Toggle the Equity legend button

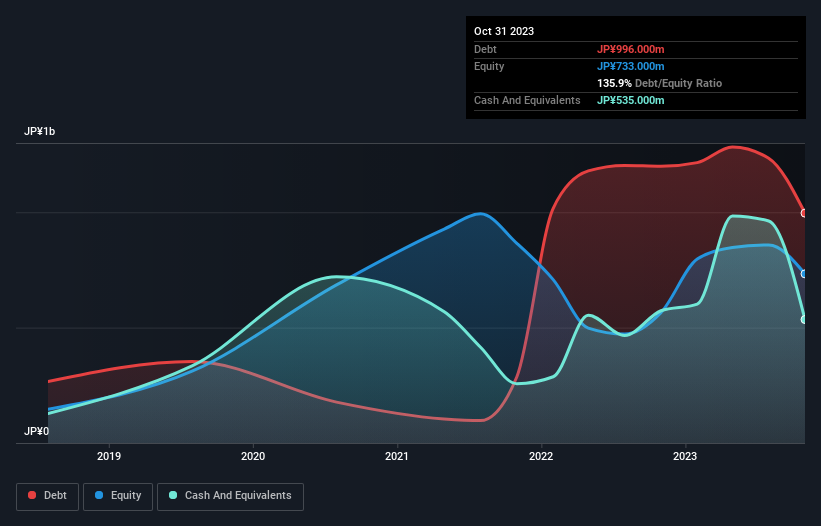118,497
